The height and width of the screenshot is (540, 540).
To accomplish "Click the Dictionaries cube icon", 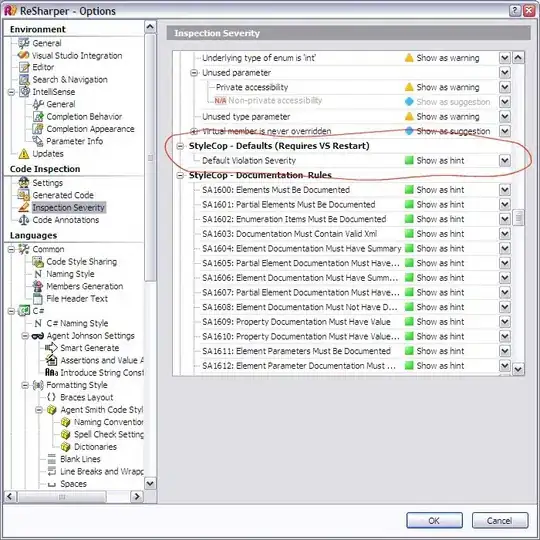I will pos(65,447).
